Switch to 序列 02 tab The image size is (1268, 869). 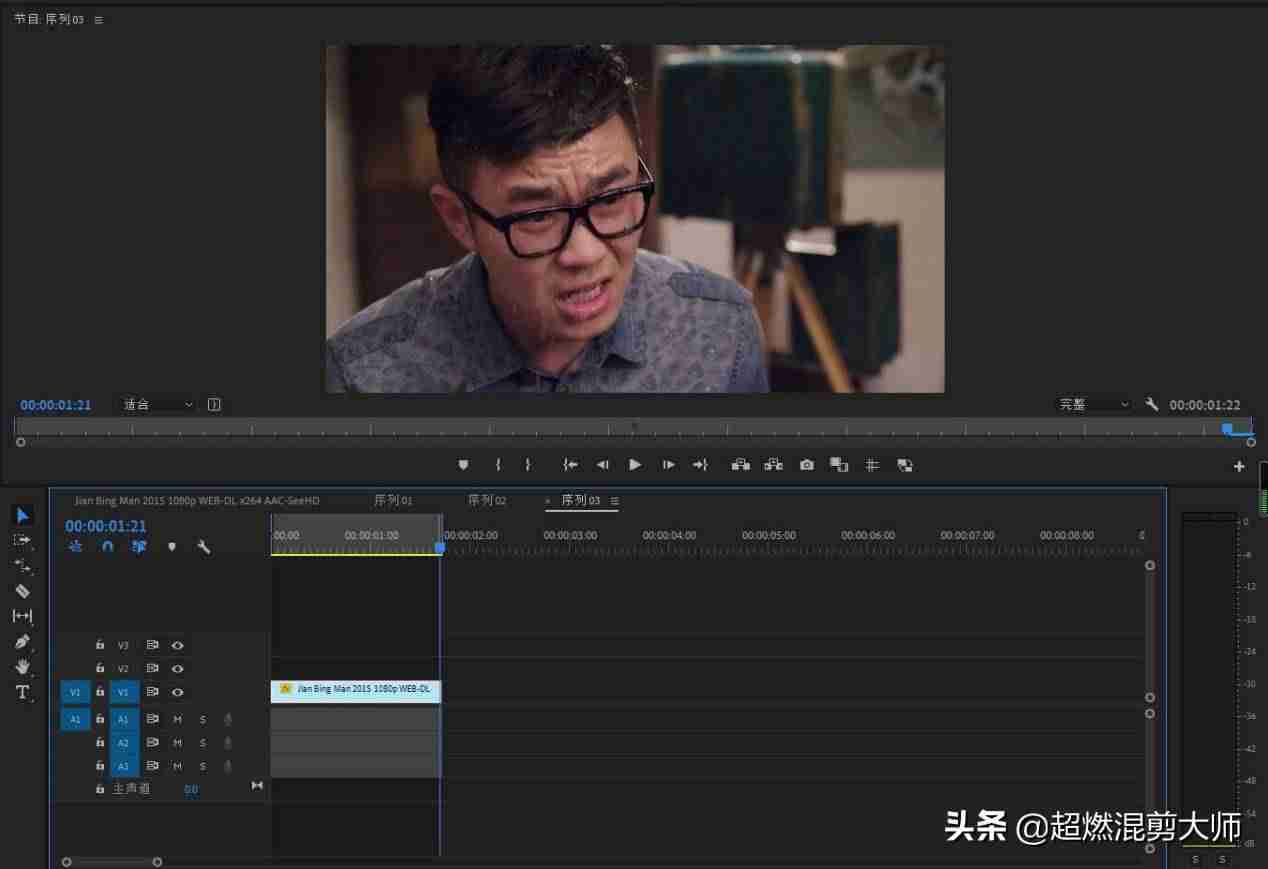click(x=487, y=500)
